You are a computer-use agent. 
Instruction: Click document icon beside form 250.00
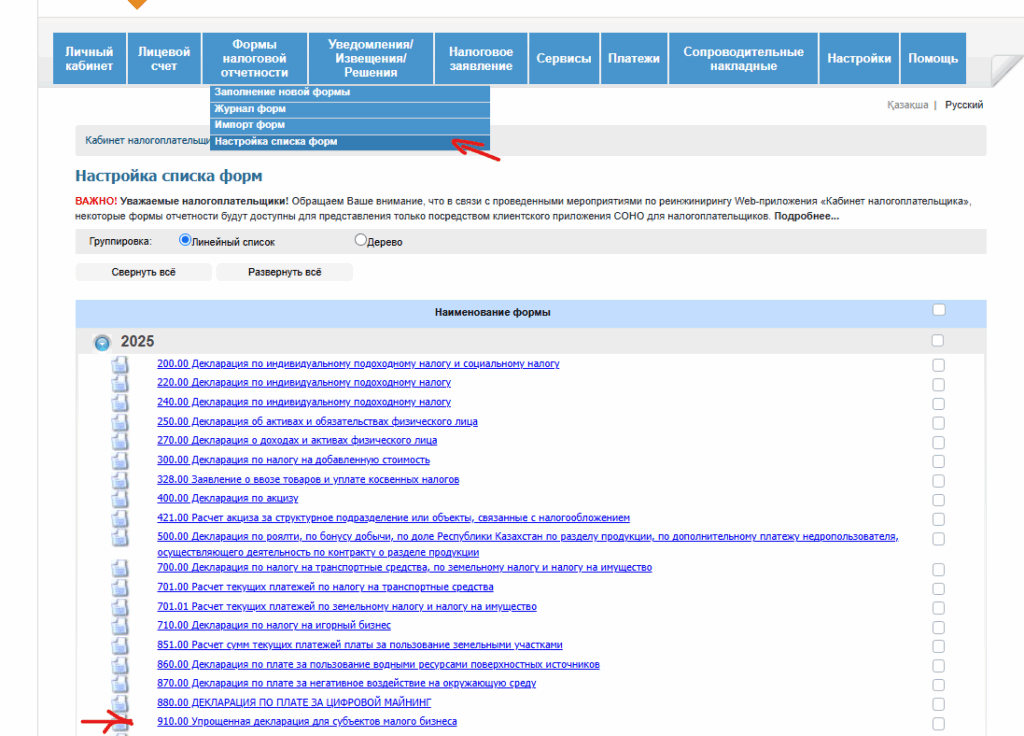(120, 423)
